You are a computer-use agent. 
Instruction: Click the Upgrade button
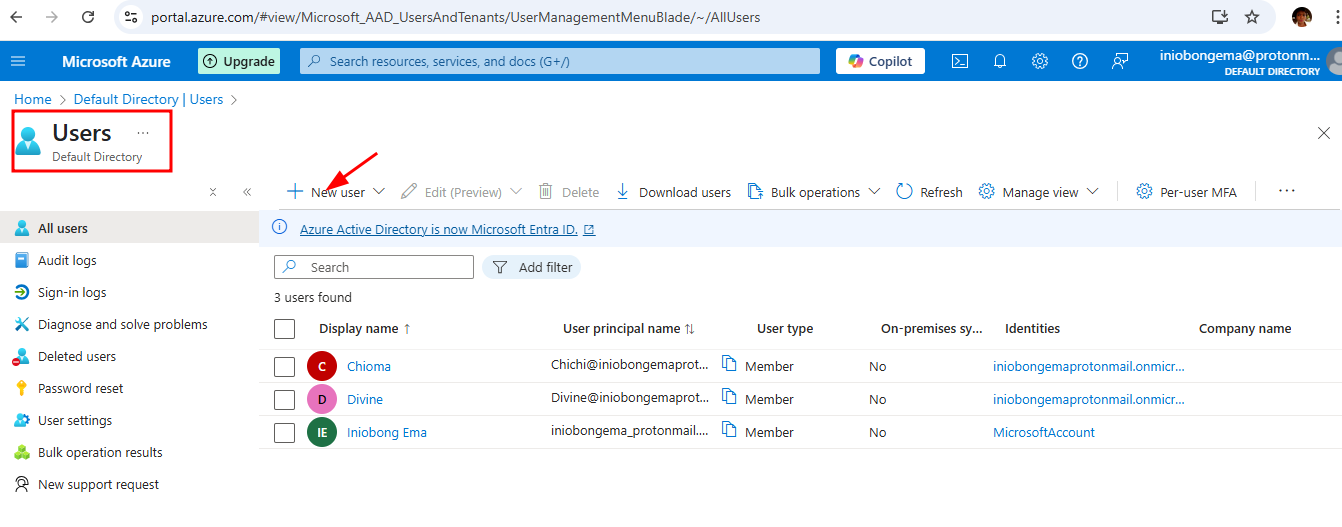pos(239,61)
